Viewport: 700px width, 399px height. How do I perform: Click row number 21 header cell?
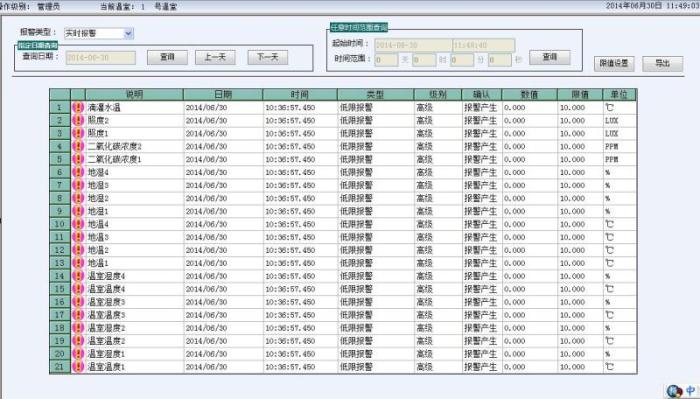[x=60, y=366]
